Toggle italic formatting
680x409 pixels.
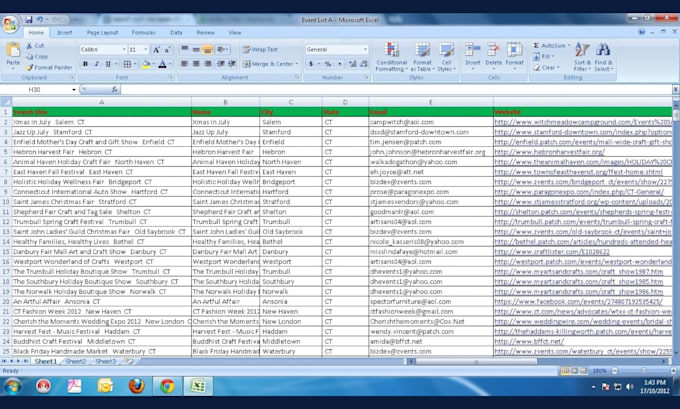click(x=96, y=64)
